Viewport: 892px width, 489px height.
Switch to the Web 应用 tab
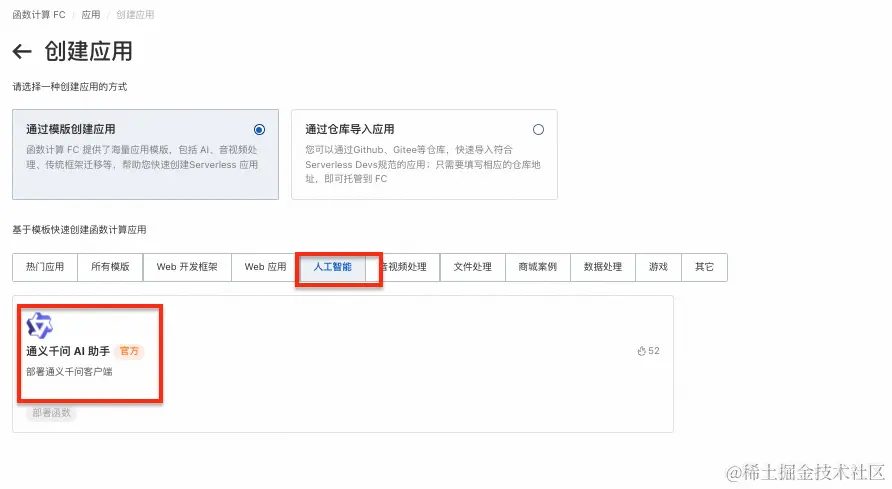265,267
